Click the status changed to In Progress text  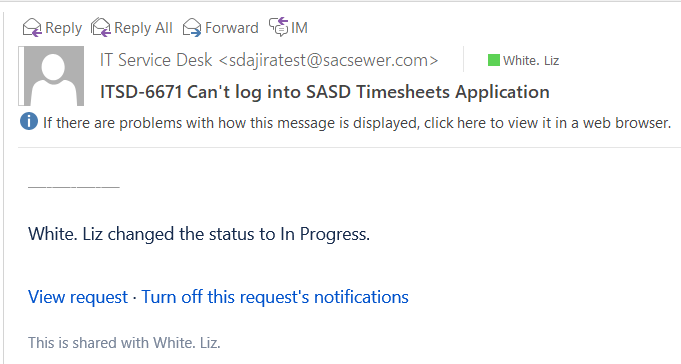coord(199,234)
